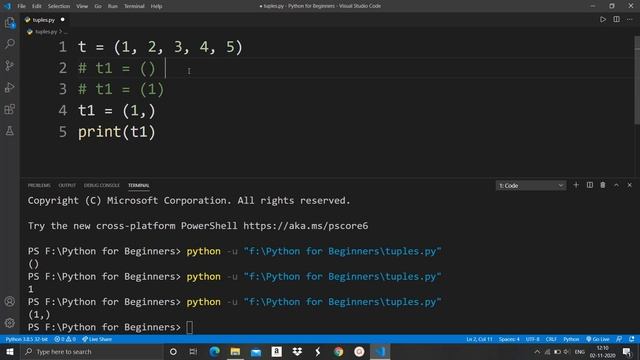Open File Explorer from taskbar
Viewport: 640px width, 360px height.
click(235, 351)
